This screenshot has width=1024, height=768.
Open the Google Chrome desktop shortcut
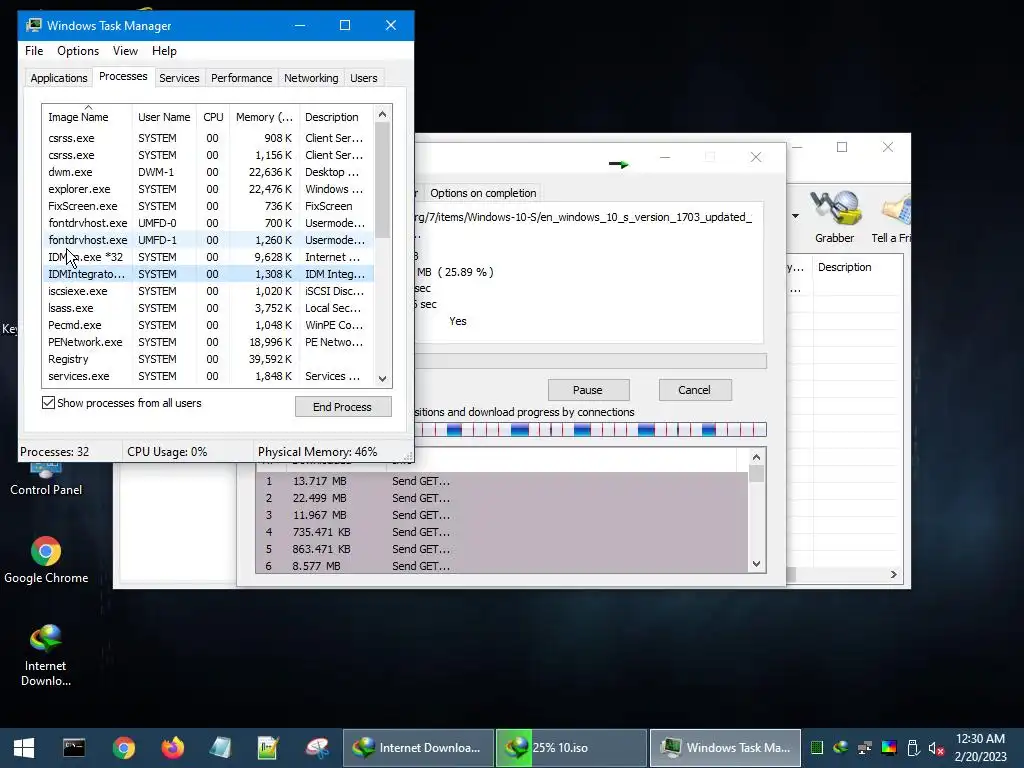click(46, 560)
